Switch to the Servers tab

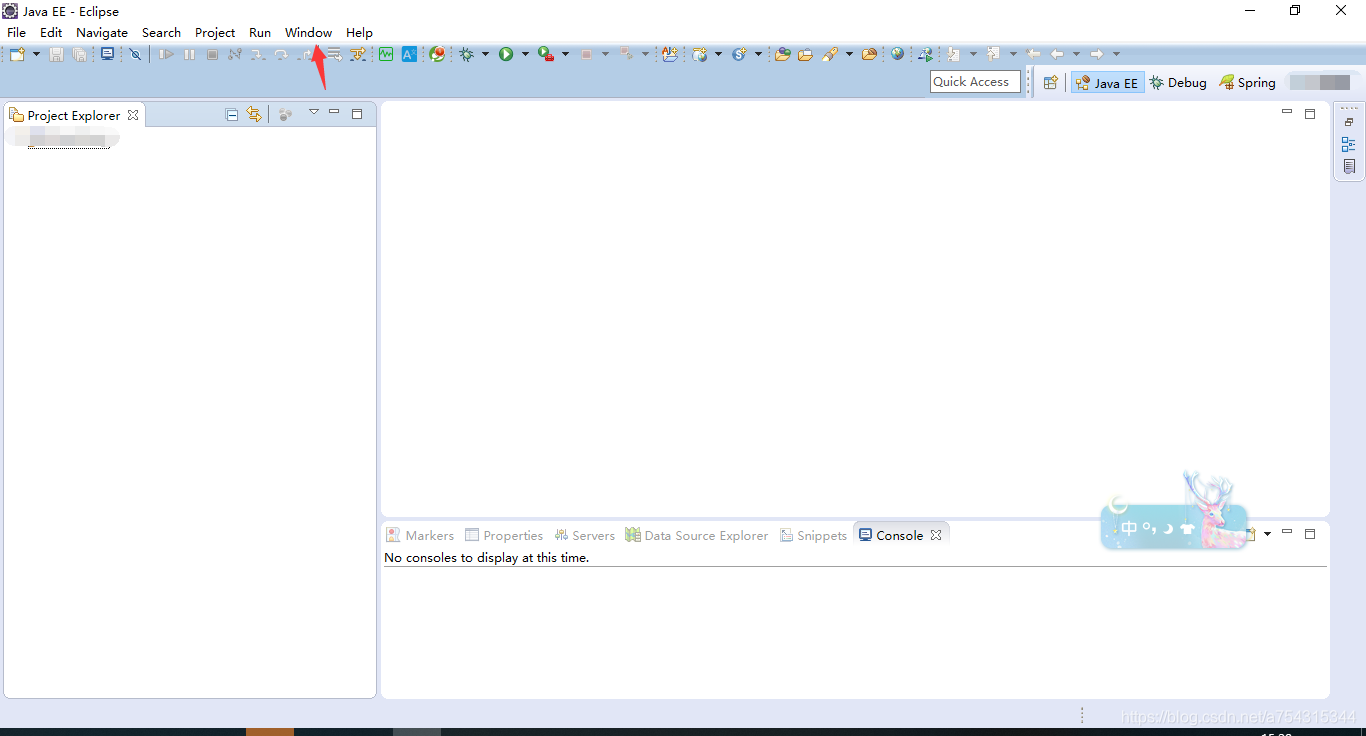coord(584,535)
